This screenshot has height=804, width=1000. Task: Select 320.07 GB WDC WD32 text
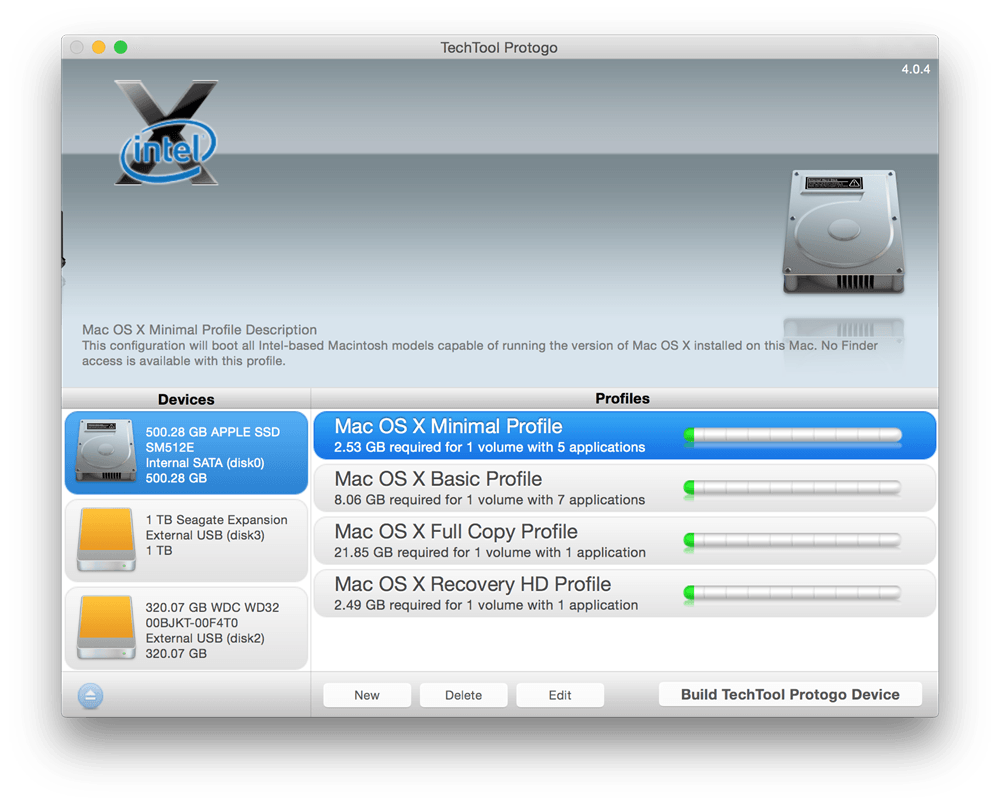pos(212,615)
